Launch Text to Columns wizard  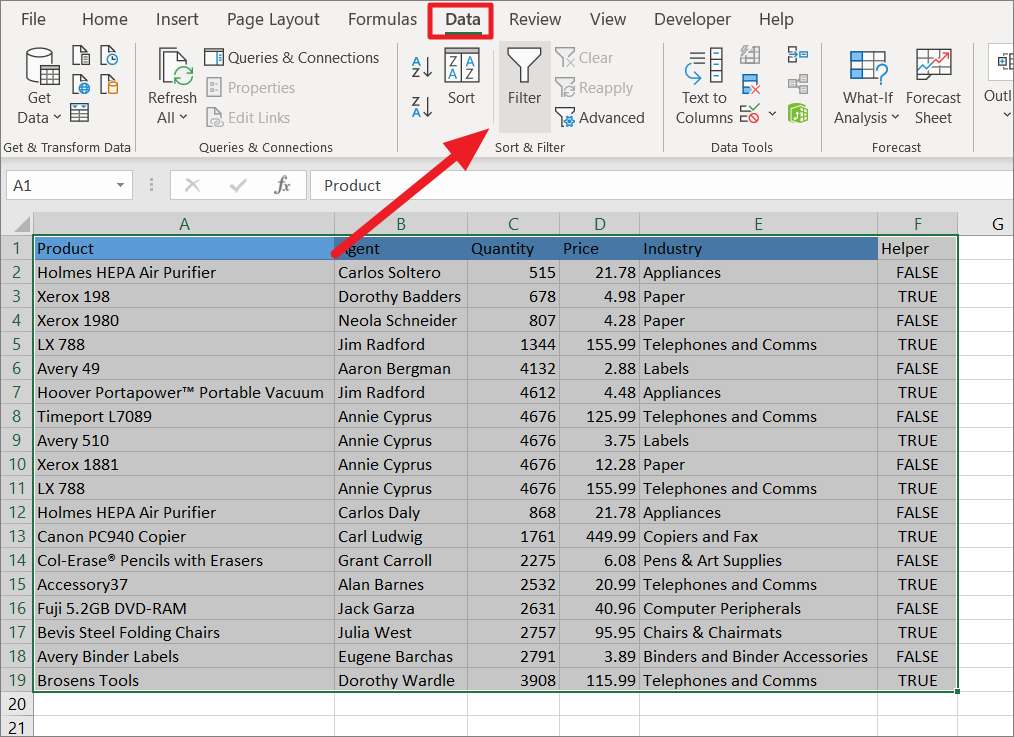[x=704, y=86]
